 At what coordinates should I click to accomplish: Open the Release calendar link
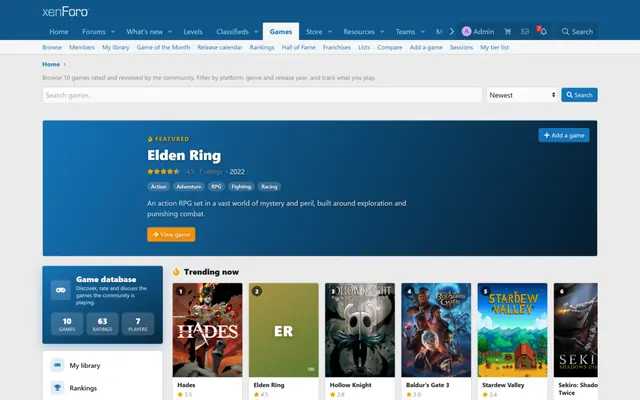pos(220,47)
